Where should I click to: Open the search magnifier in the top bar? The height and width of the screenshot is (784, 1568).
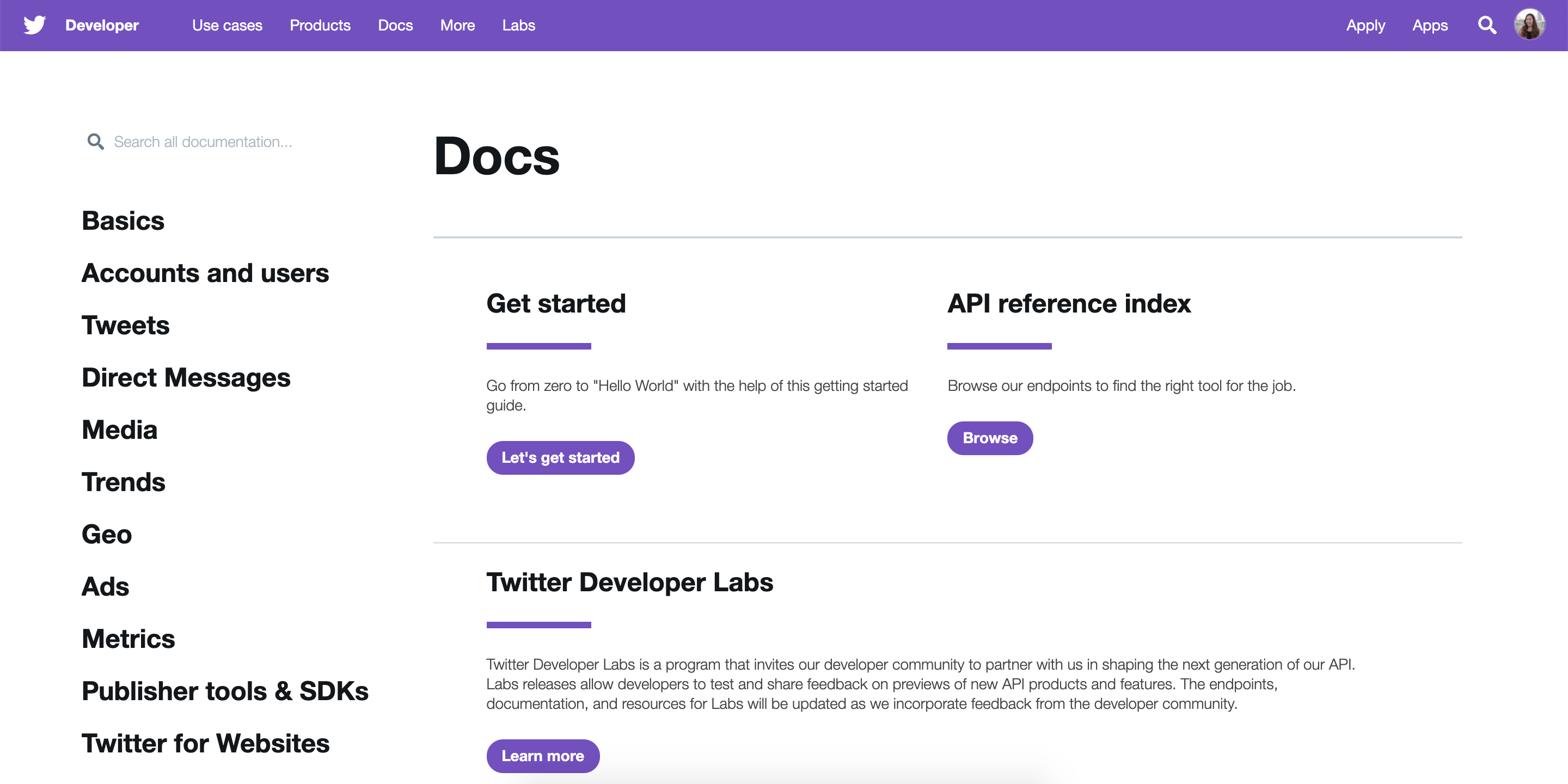tap(1487, 25)
